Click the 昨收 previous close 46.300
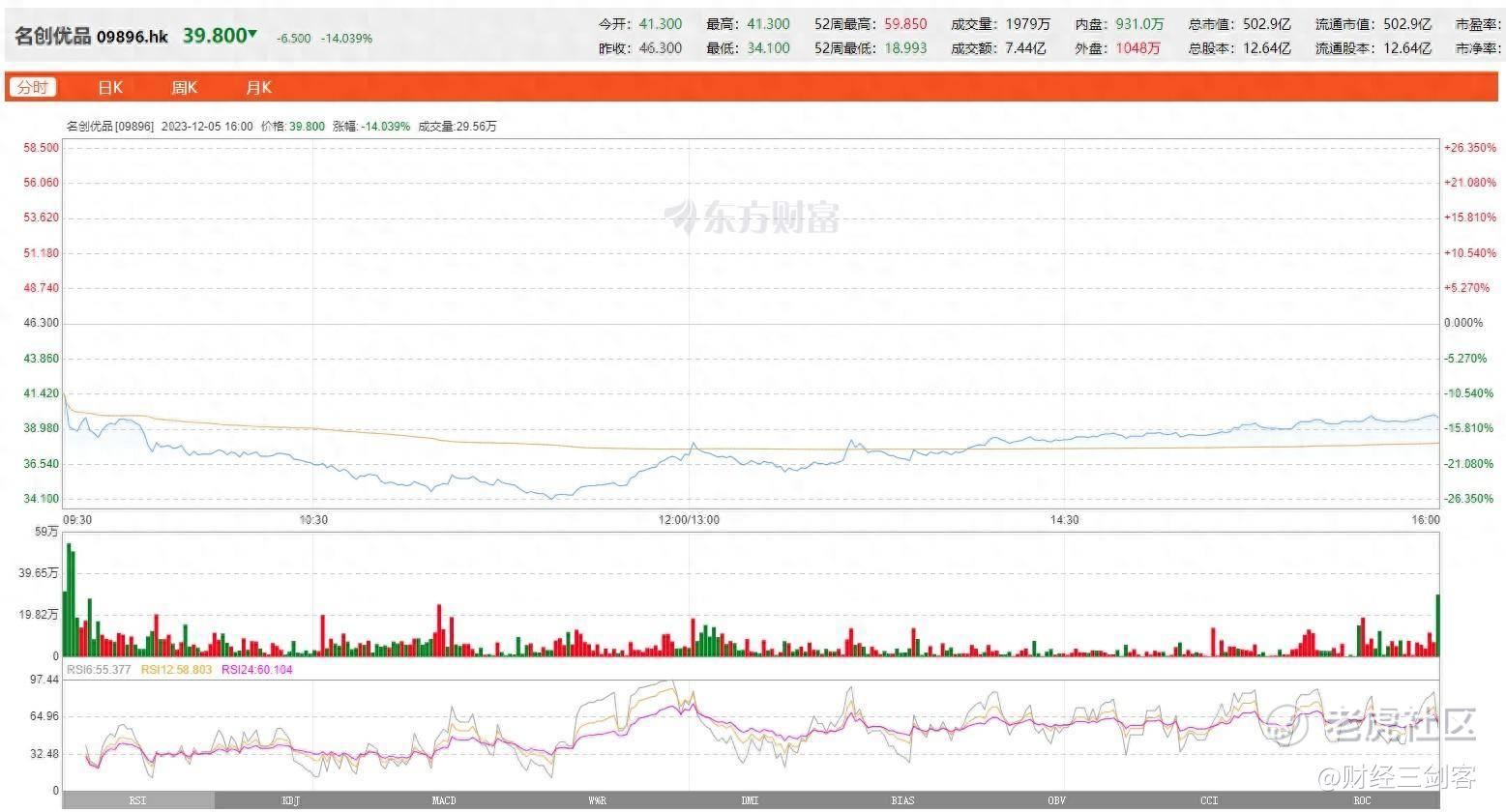 pos(661,47)
